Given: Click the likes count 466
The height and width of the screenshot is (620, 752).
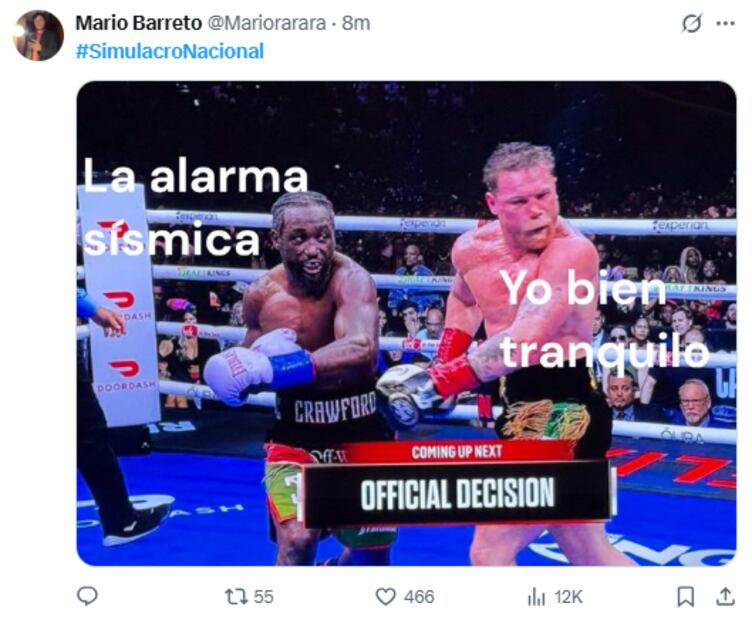Looking at the screenshot, I should pos(419,597).
